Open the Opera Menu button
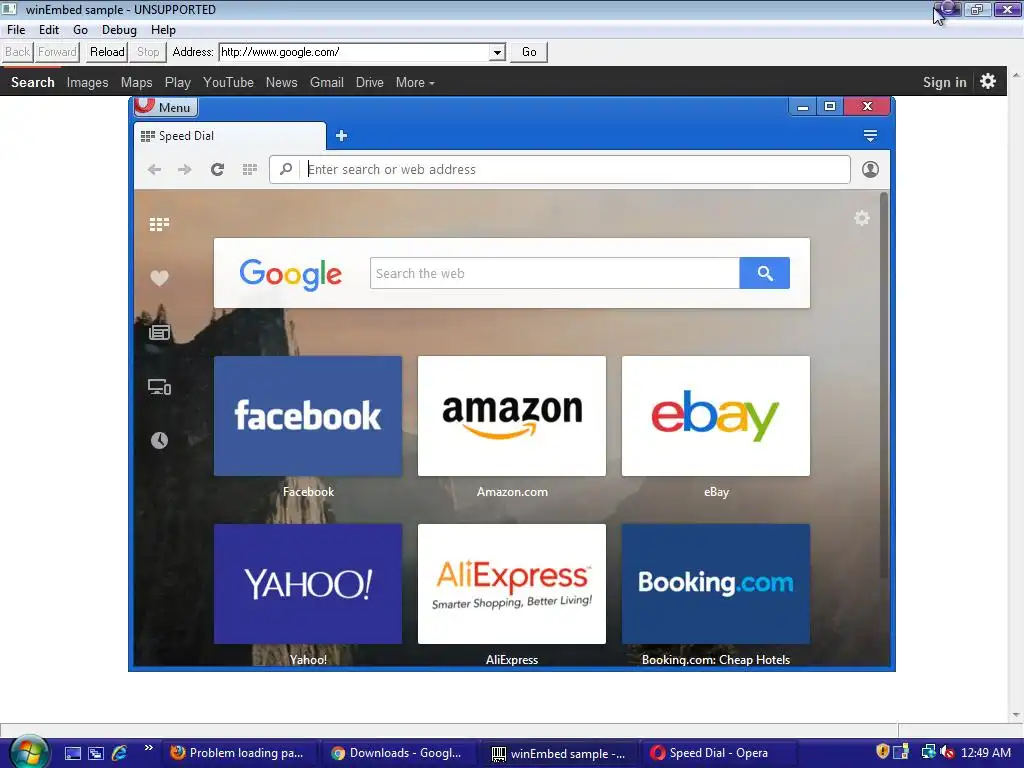 click(x=166, y=107)
